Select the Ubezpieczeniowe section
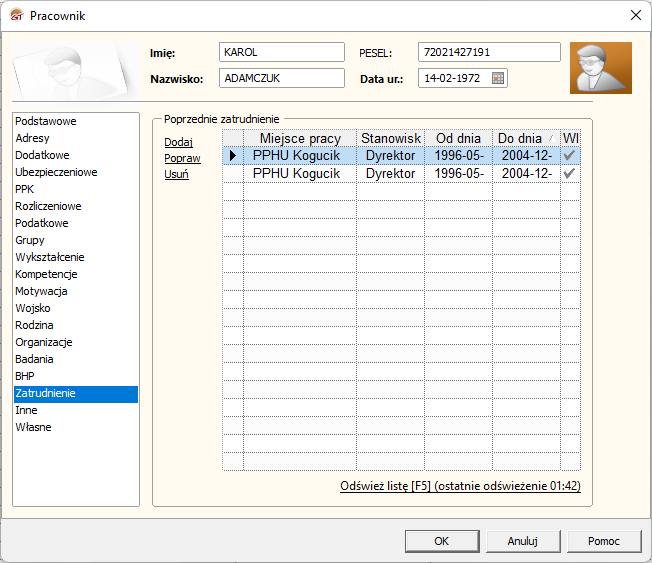This screenshot has width=652, height=563. pyautogui.click(x=56, y=172)
